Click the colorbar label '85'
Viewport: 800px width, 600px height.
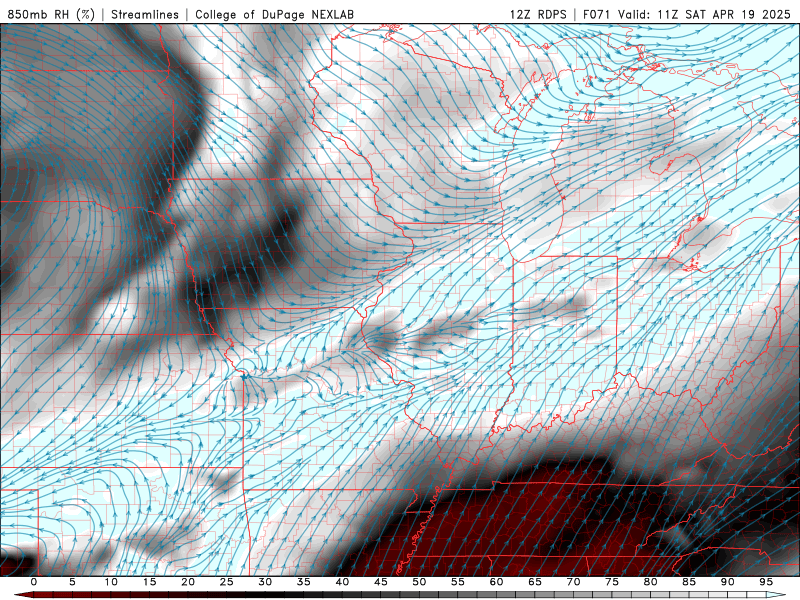pos(689,582)
